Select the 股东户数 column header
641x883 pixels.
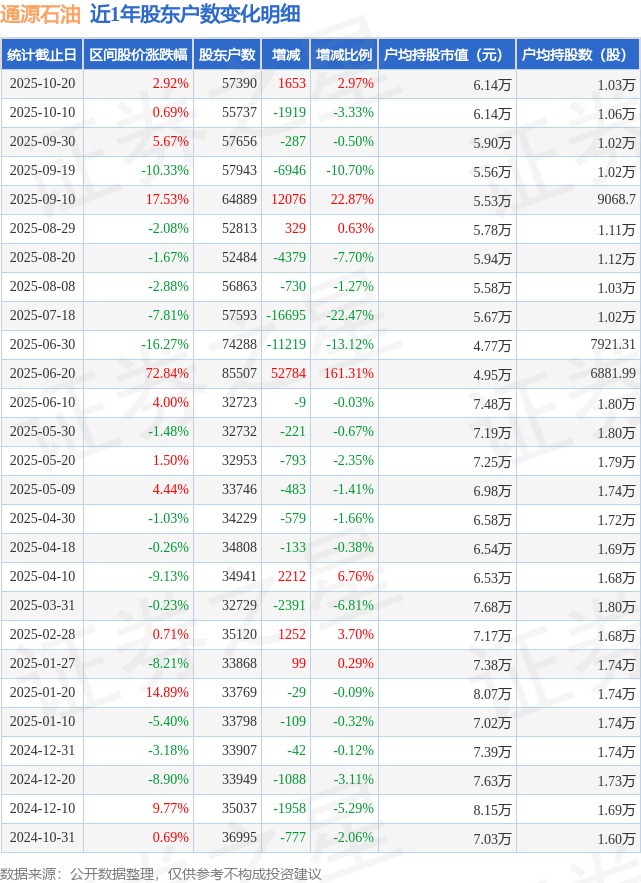(227, 55)
